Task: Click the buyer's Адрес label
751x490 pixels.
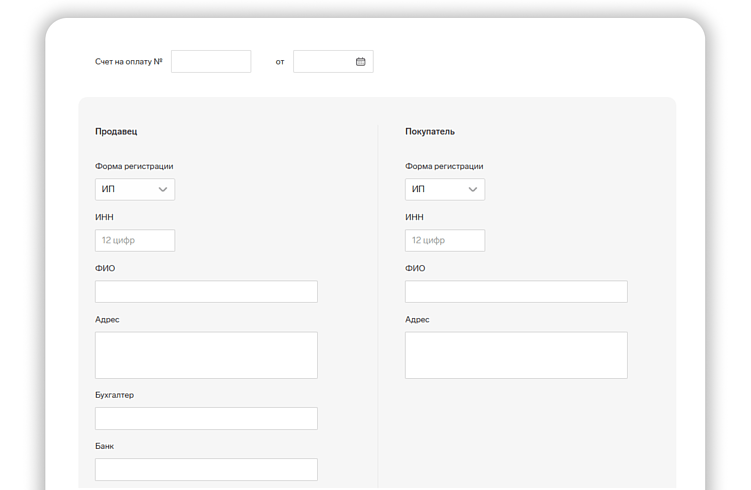Action: pyautogui.click(x=417, y=320)
